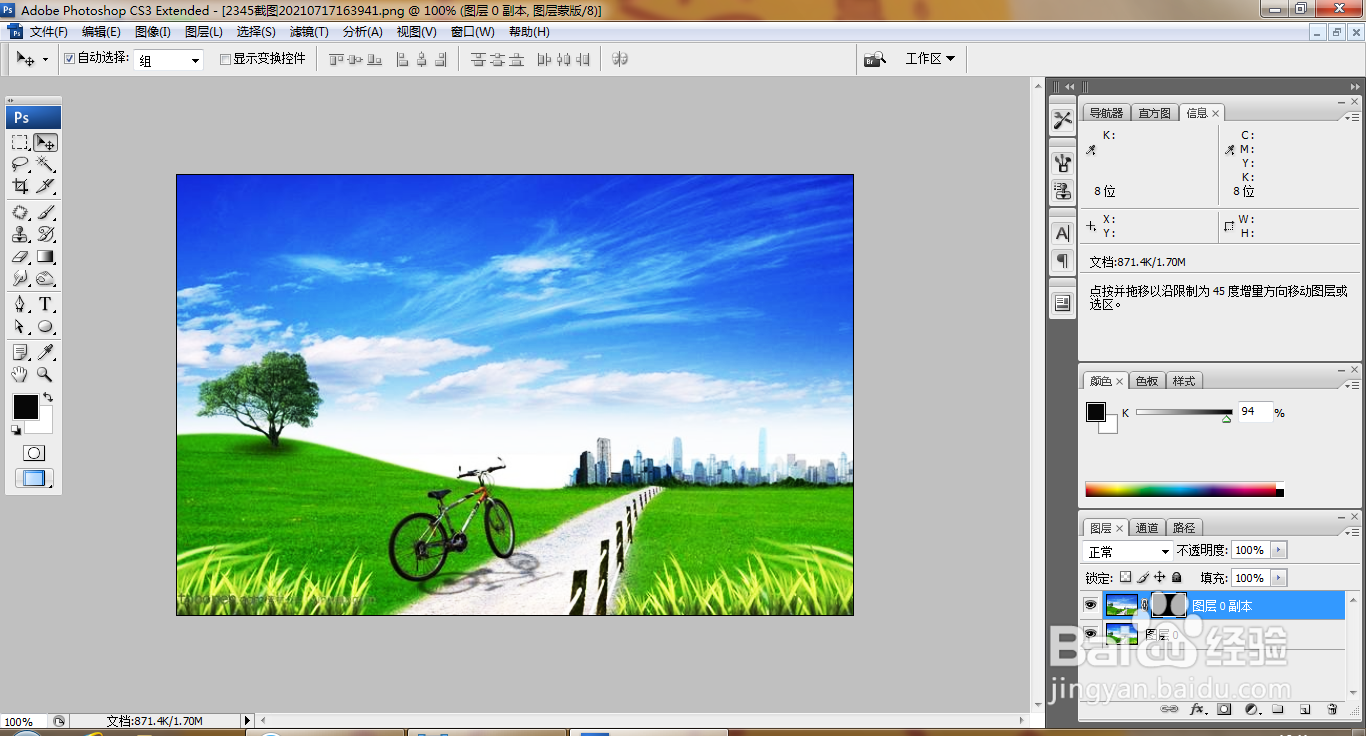Create a new layer
Viewport: 1366px width, 736px height.
coord(1305,709)
